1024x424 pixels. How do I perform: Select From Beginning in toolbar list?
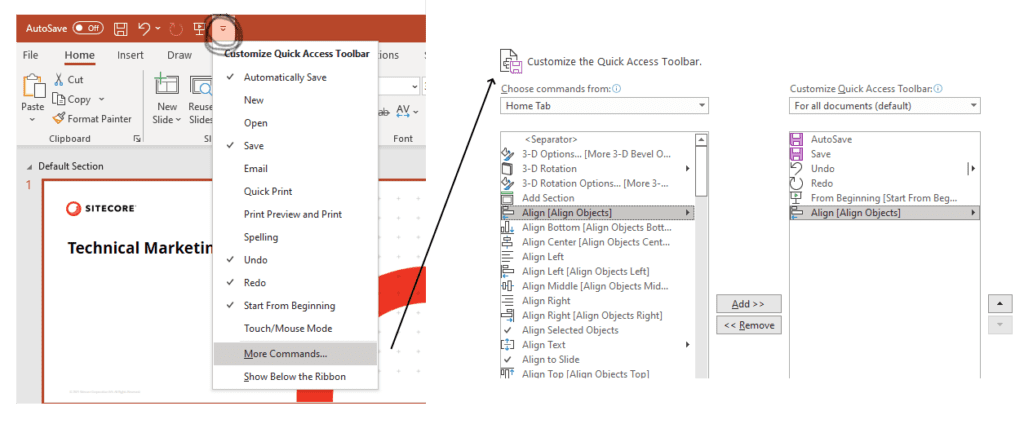(884, 198)
